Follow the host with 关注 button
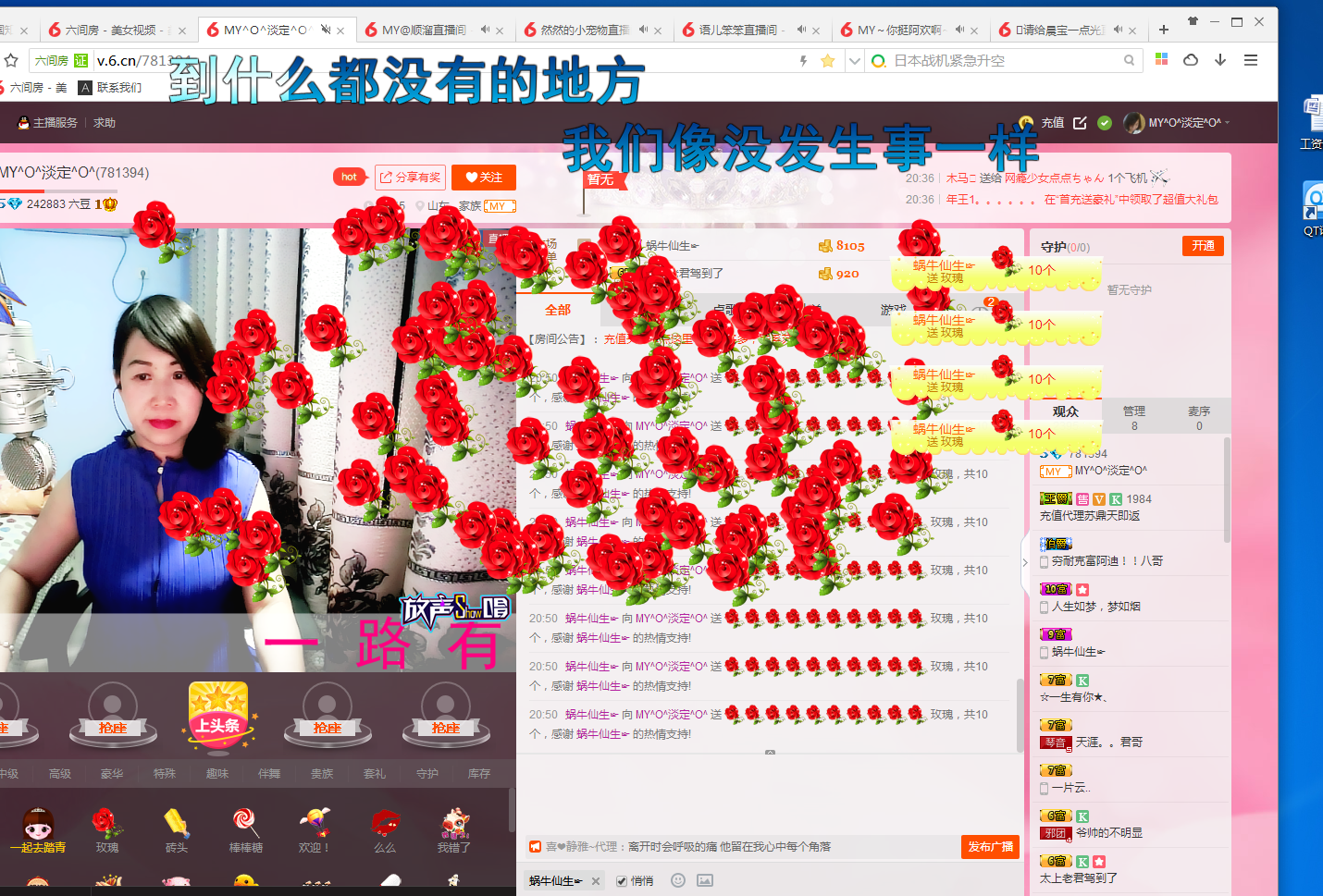 (x=484, y=178)
